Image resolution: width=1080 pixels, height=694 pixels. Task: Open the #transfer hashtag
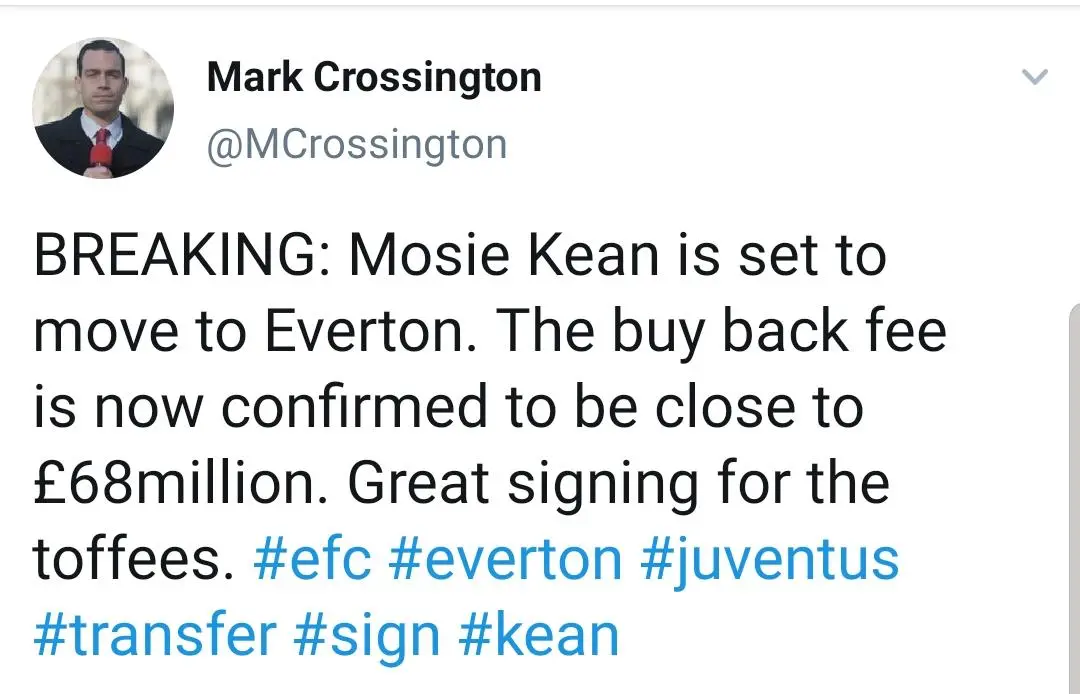pyautogui.click(x=155, y=636)
